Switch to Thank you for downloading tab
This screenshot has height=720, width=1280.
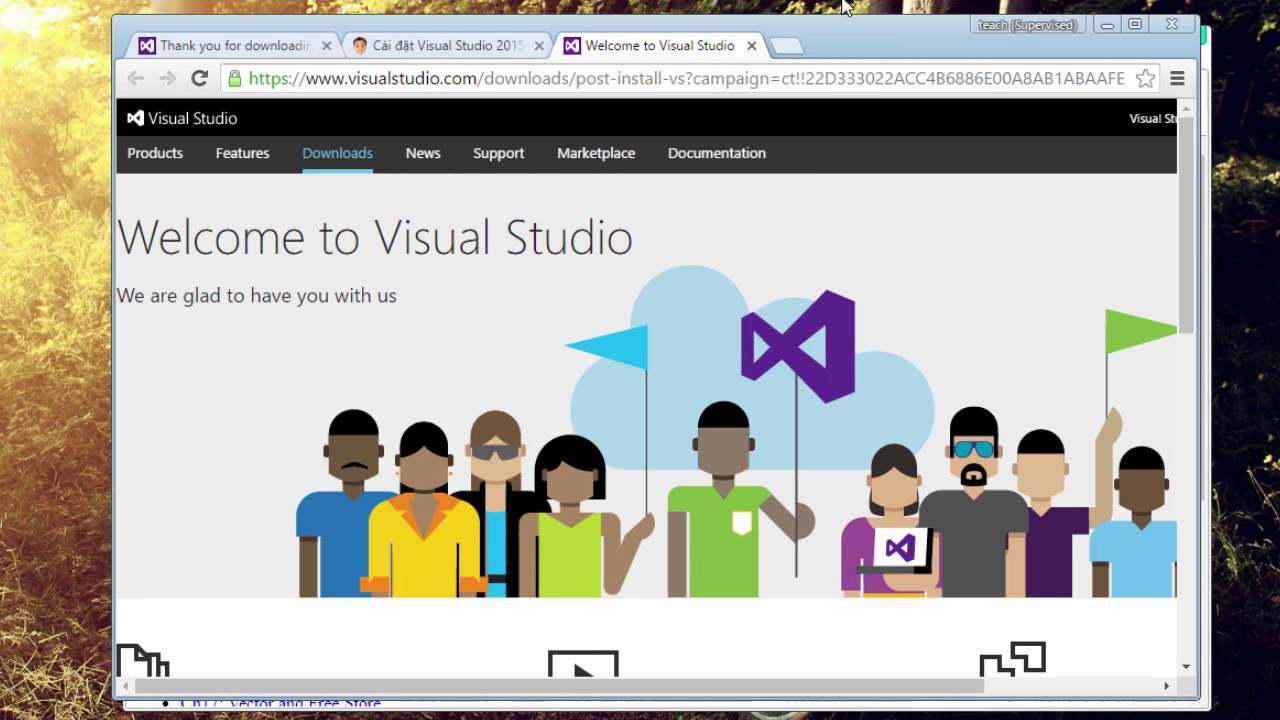(234, 45)
